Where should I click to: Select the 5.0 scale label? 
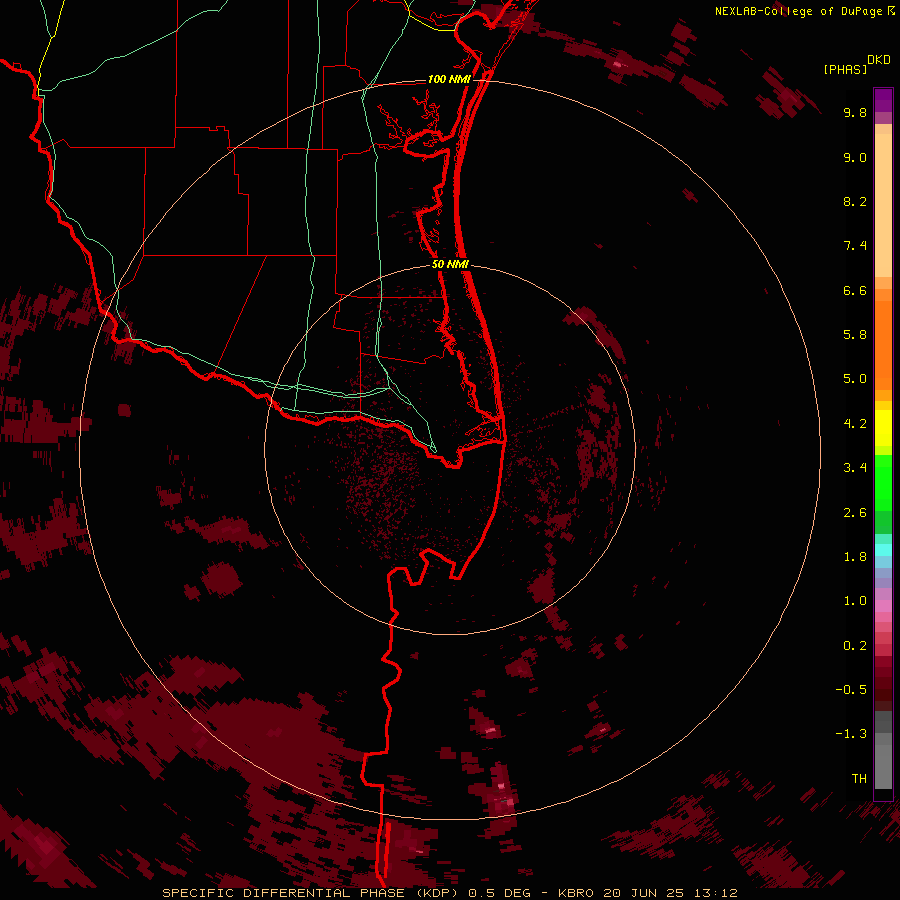[x=855, y=379]
